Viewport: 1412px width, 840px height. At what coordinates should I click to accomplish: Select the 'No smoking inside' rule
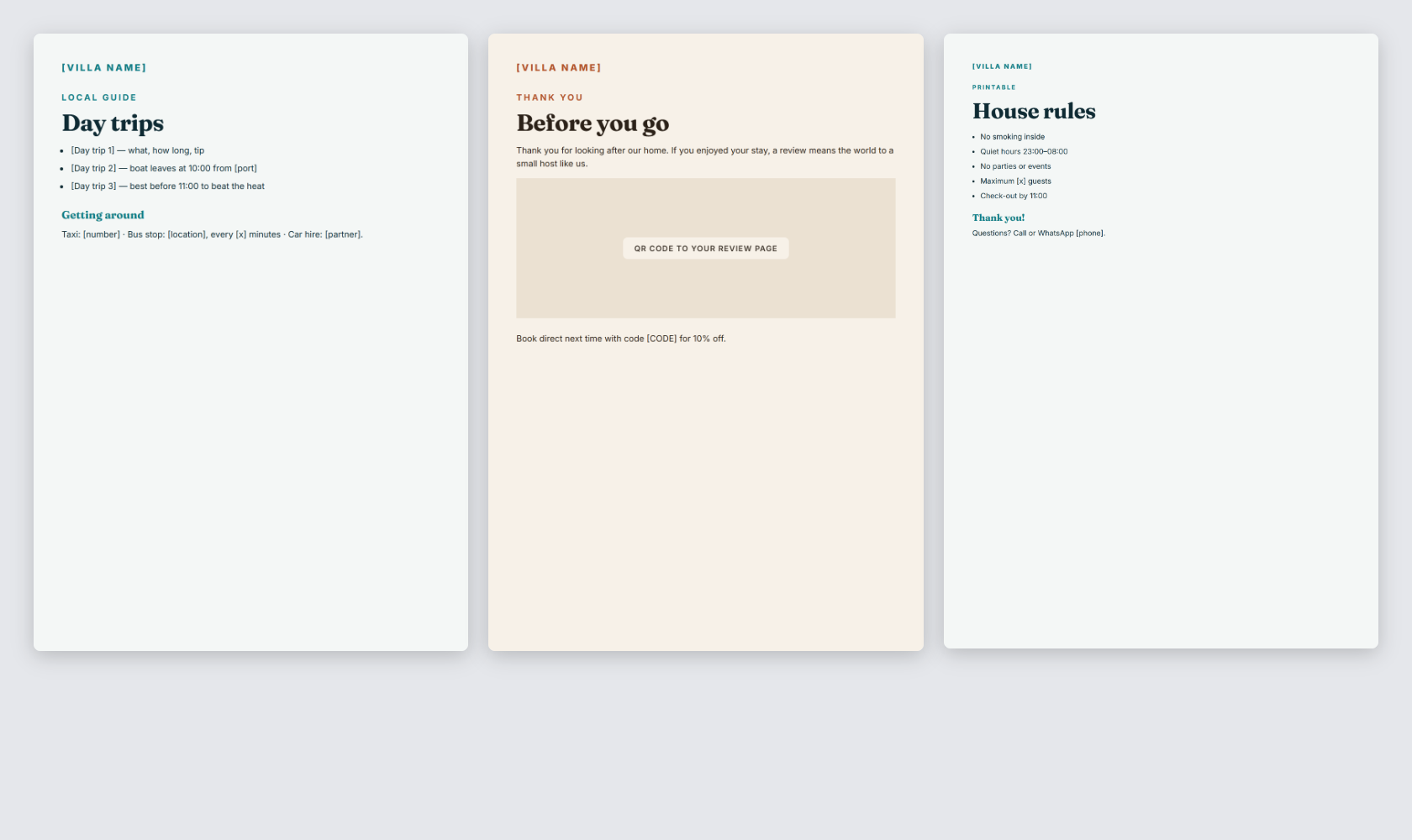pyautogui.click(x=1013, y=137)
